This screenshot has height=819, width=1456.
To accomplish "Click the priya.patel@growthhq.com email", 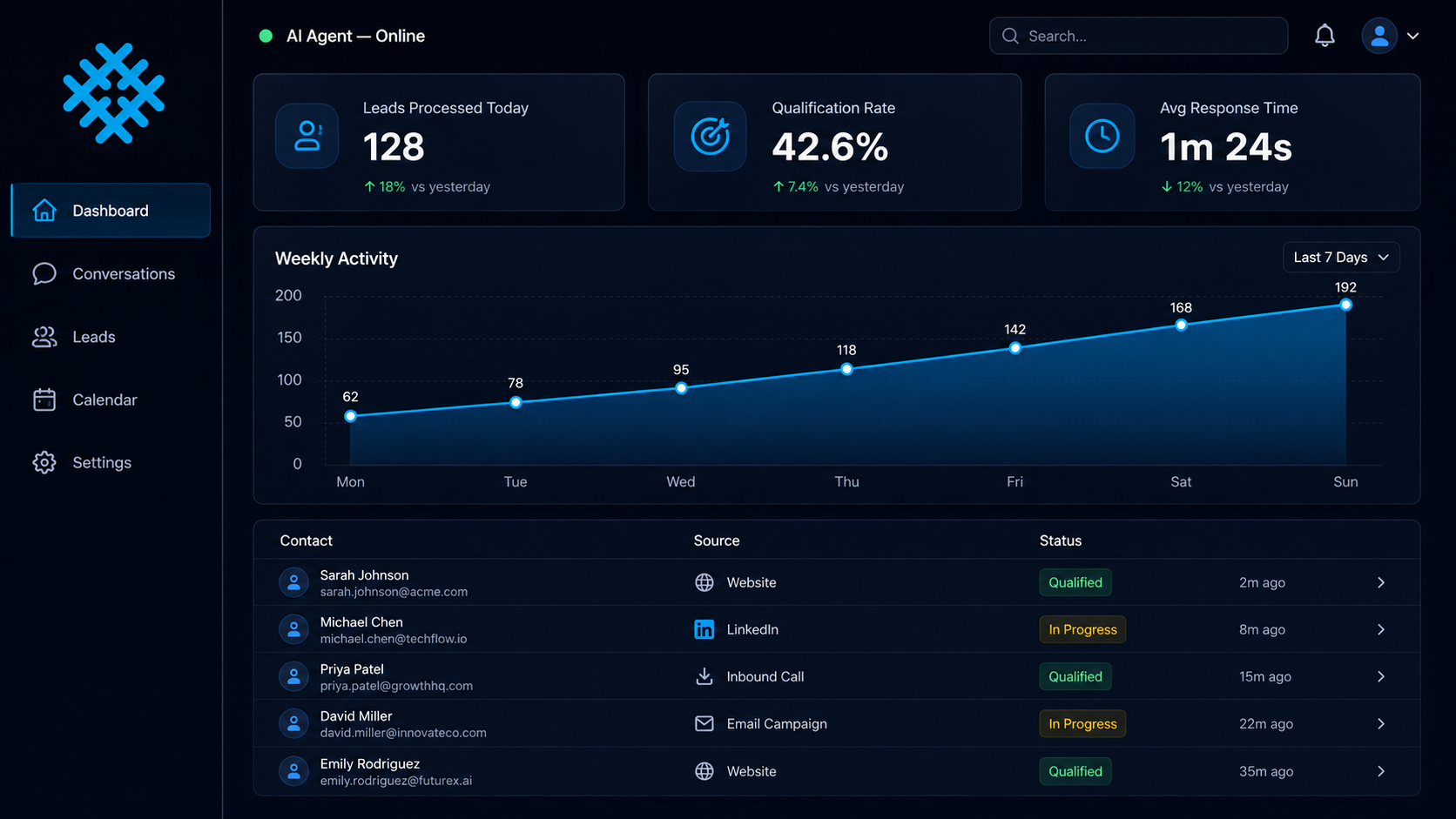I will 396,686.
